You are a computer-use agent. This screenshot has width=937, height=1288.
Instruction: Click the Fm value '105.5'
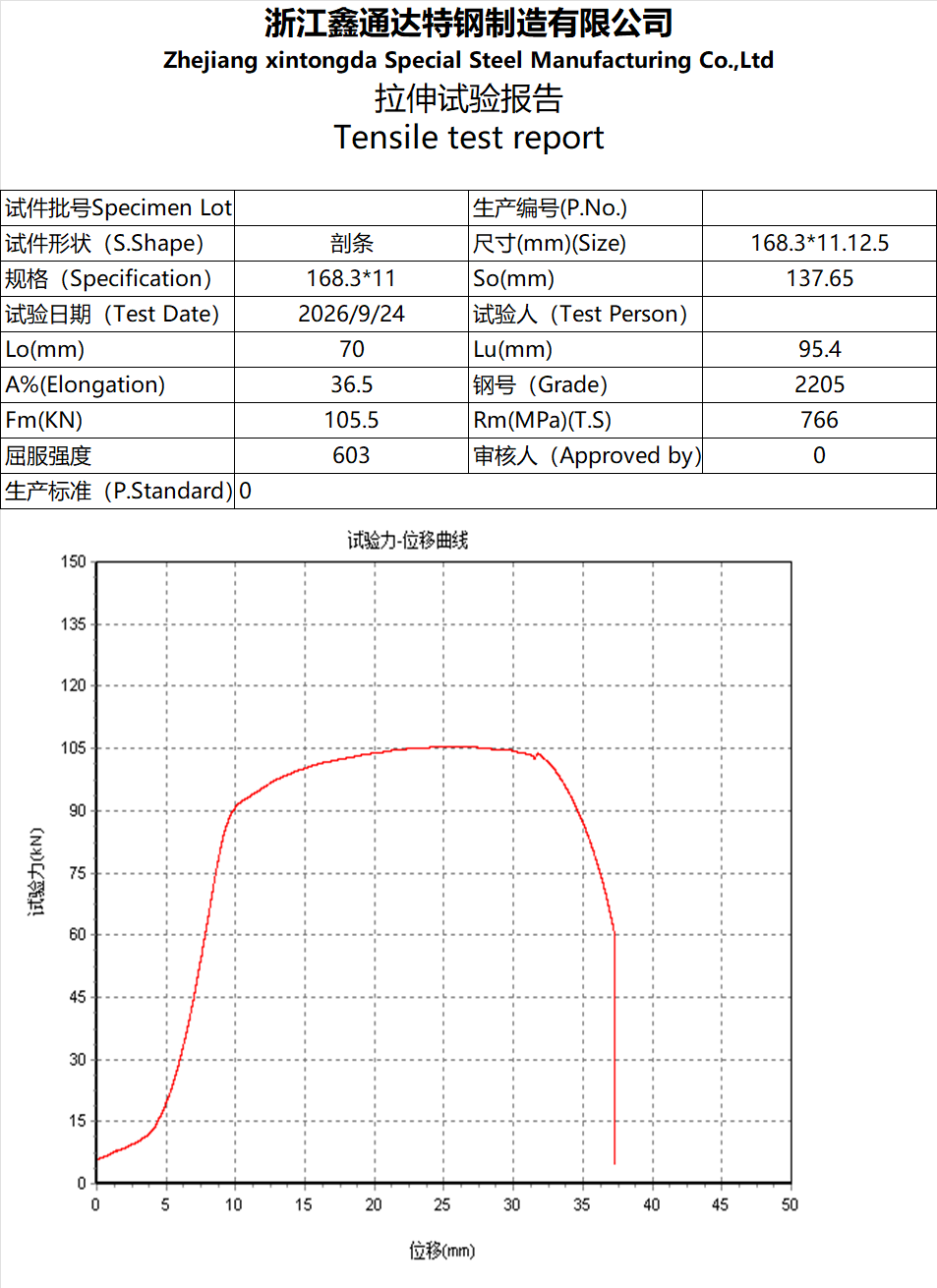click(x=351, y=421)
